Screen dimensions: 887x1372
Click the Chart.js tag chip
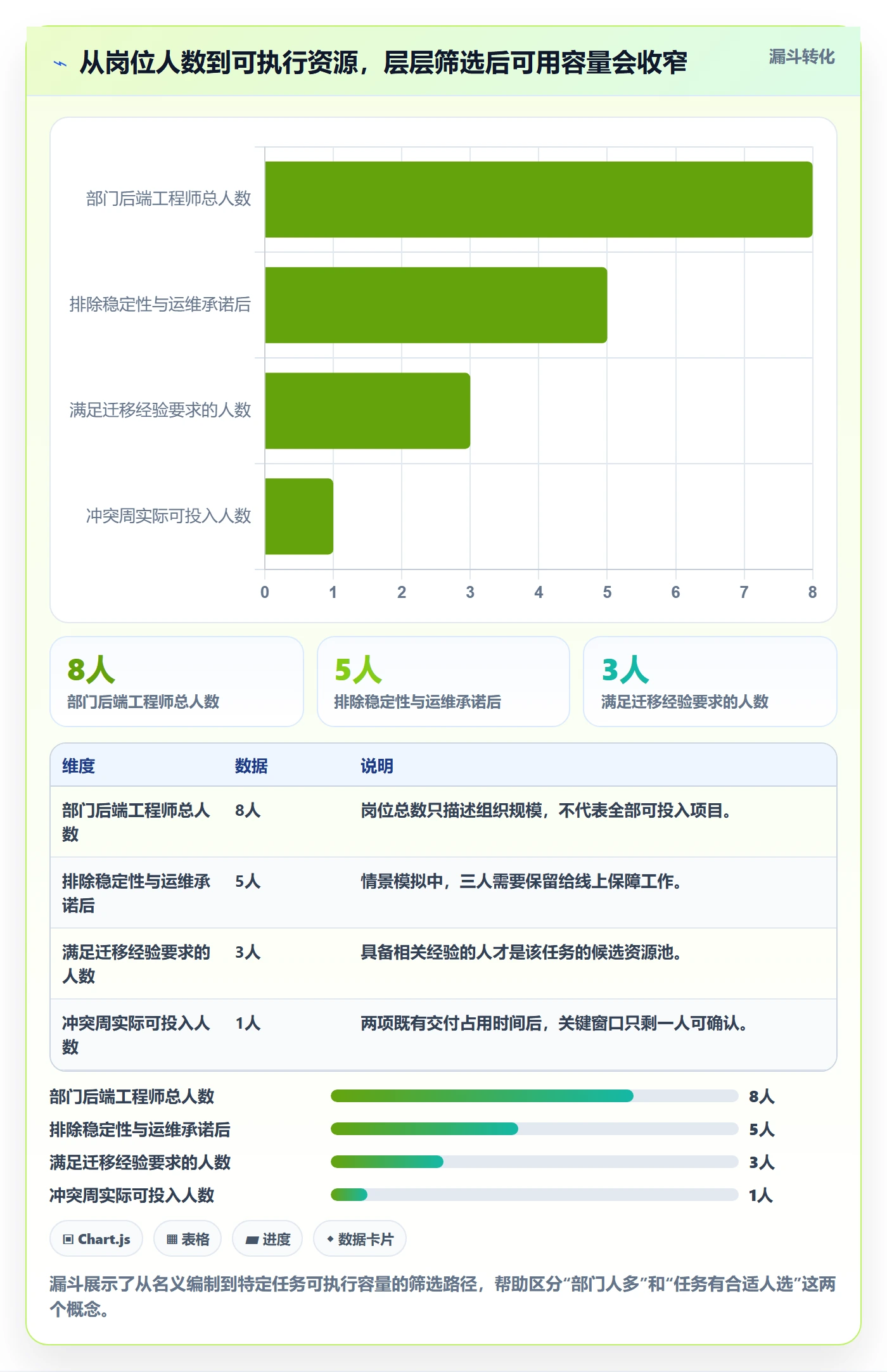click(96, 1238)
